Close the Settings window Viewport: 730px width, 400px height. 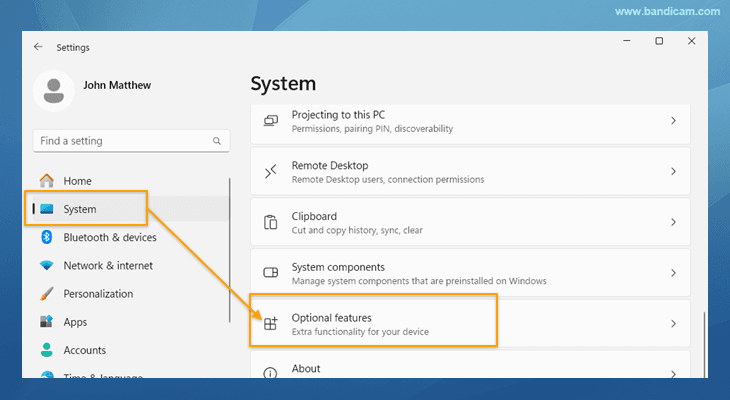[691, 41]
